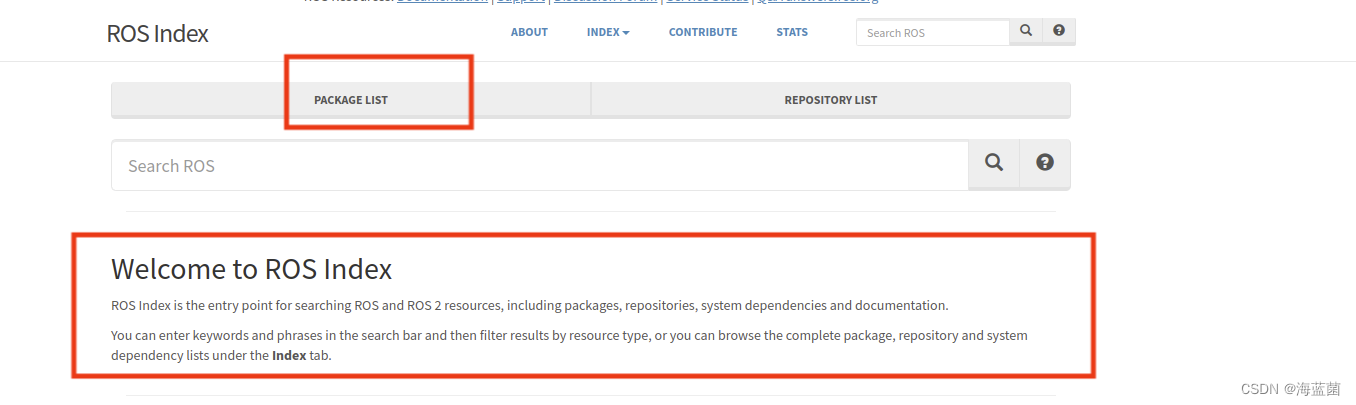Click into the large Search ROS box
This screenshot has height=405, width=1356.
540,165
